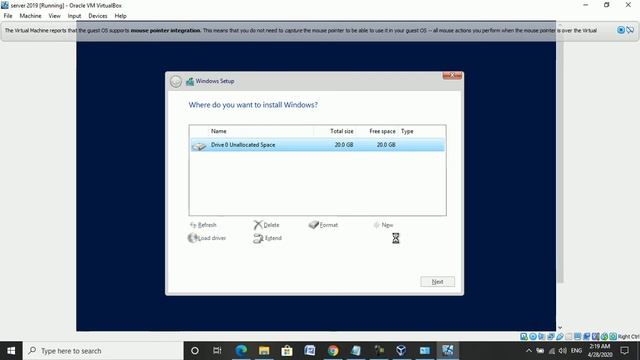Open the Action Center notifications
Viewport: 640px width, 360px height.
(624, 351)
